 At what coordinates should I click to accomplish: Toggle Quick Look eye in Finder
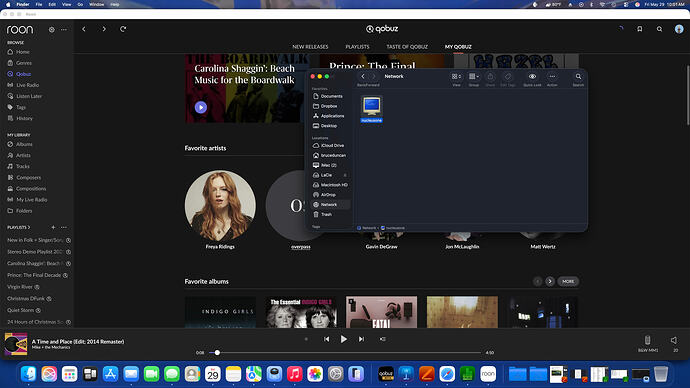point(532,77)
